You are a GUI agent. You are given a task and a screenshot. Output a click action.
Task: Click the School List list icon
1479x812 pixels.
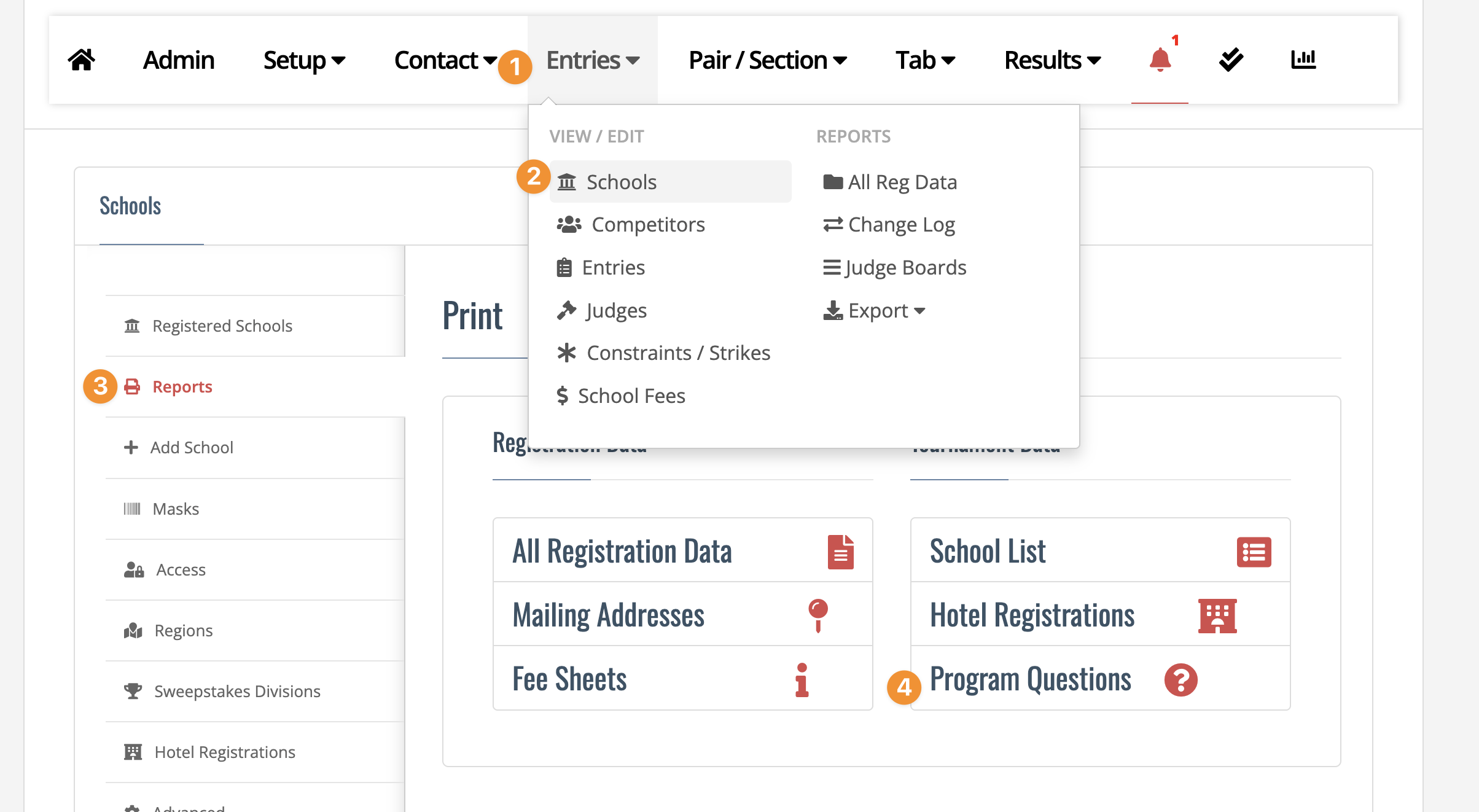pos(1254,552)
